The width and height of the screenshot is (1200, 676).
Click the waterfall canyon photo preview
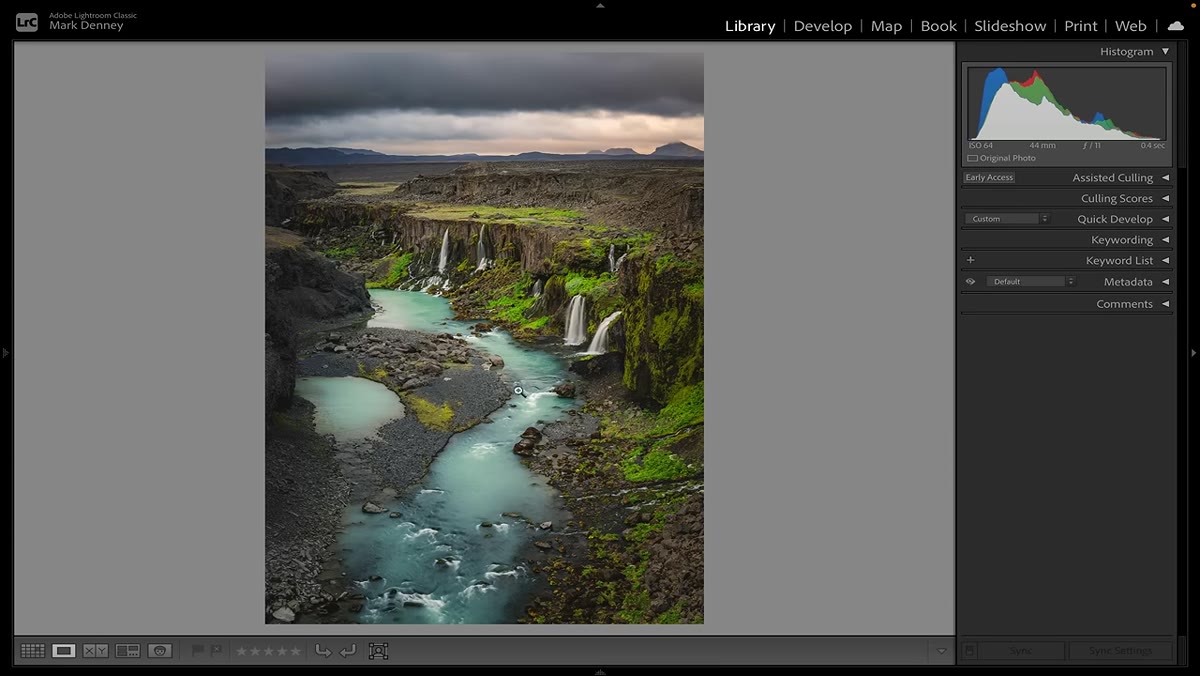(484, 338)
